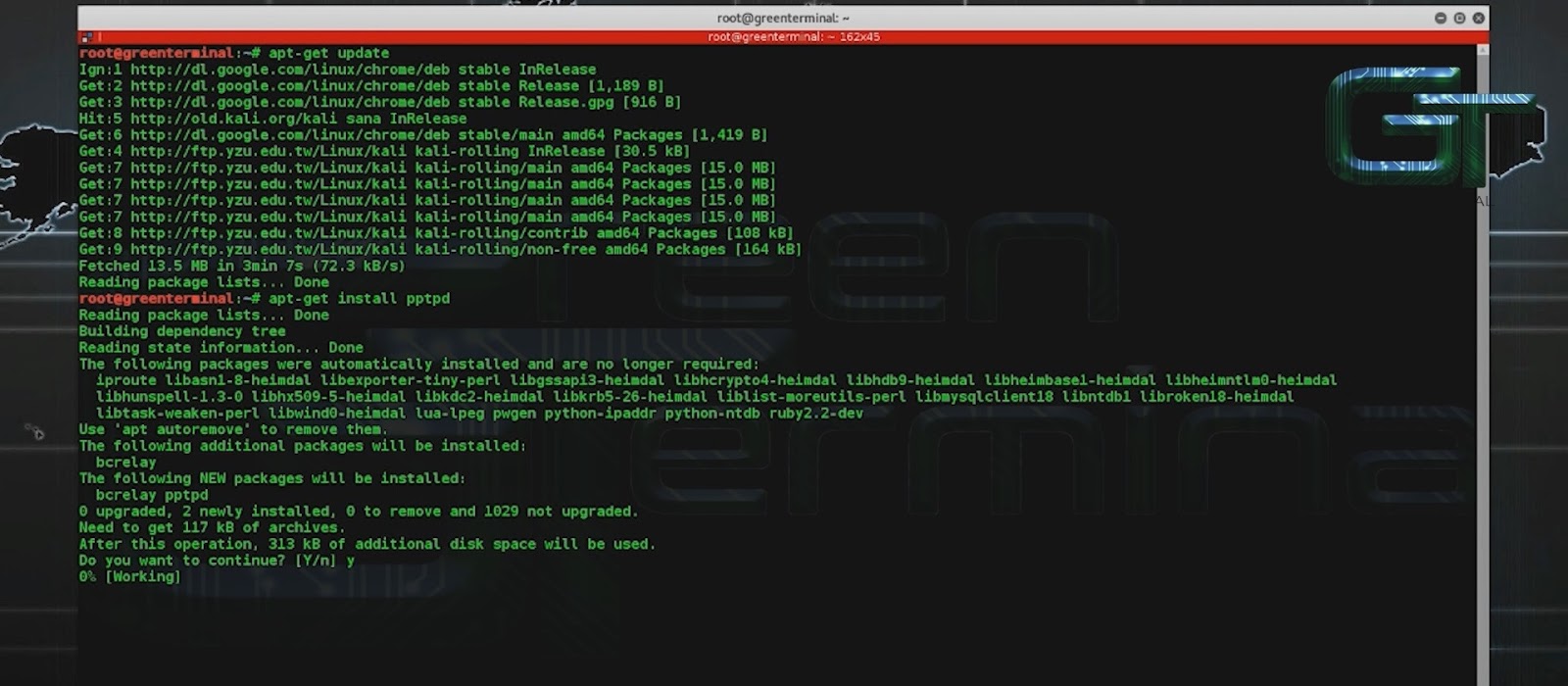The image size is (1568, 686).
Task: Click the 'apt-get update' command text
Action: coord(328,53)
